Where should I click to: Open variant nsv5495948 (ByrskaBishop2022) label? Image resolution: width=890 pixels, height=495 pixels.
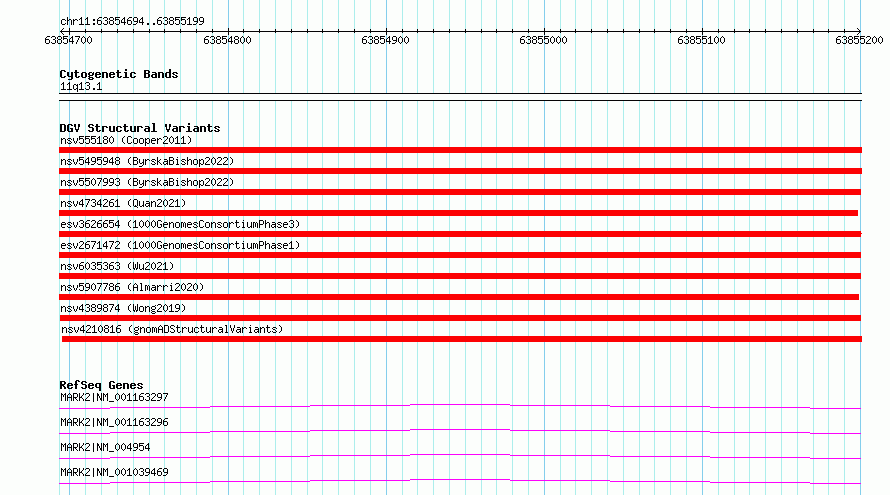(147, 161)
